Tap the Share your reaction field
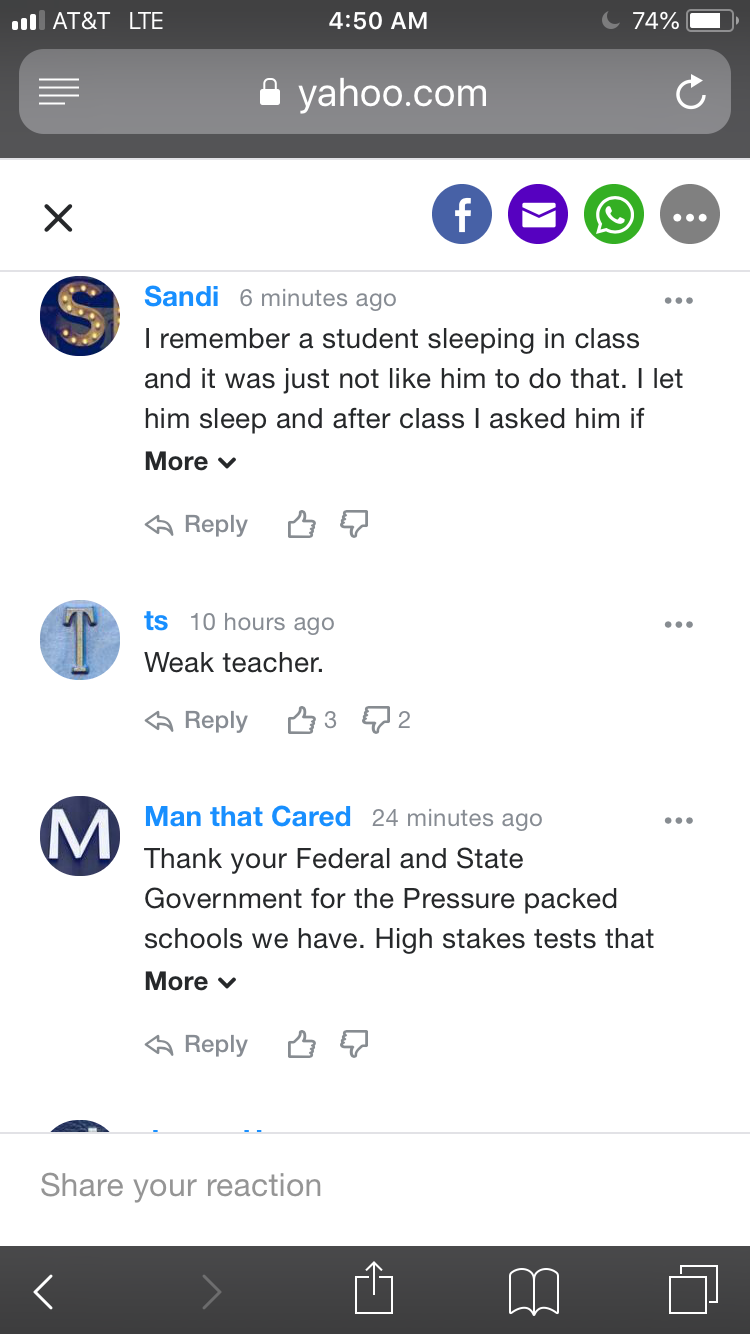Viewport: 750px width, 1334px height. 375,1186
